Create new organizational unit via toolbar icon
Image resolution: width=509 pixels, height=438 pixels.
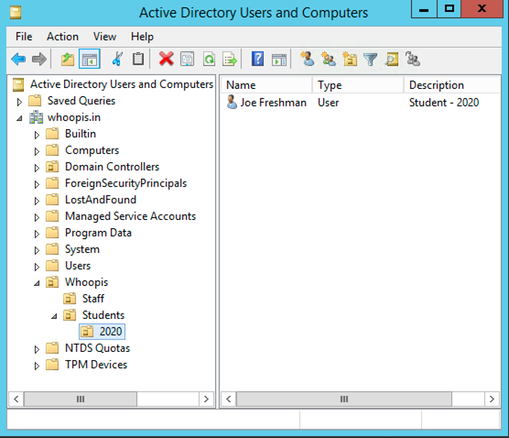coord(349,59)
